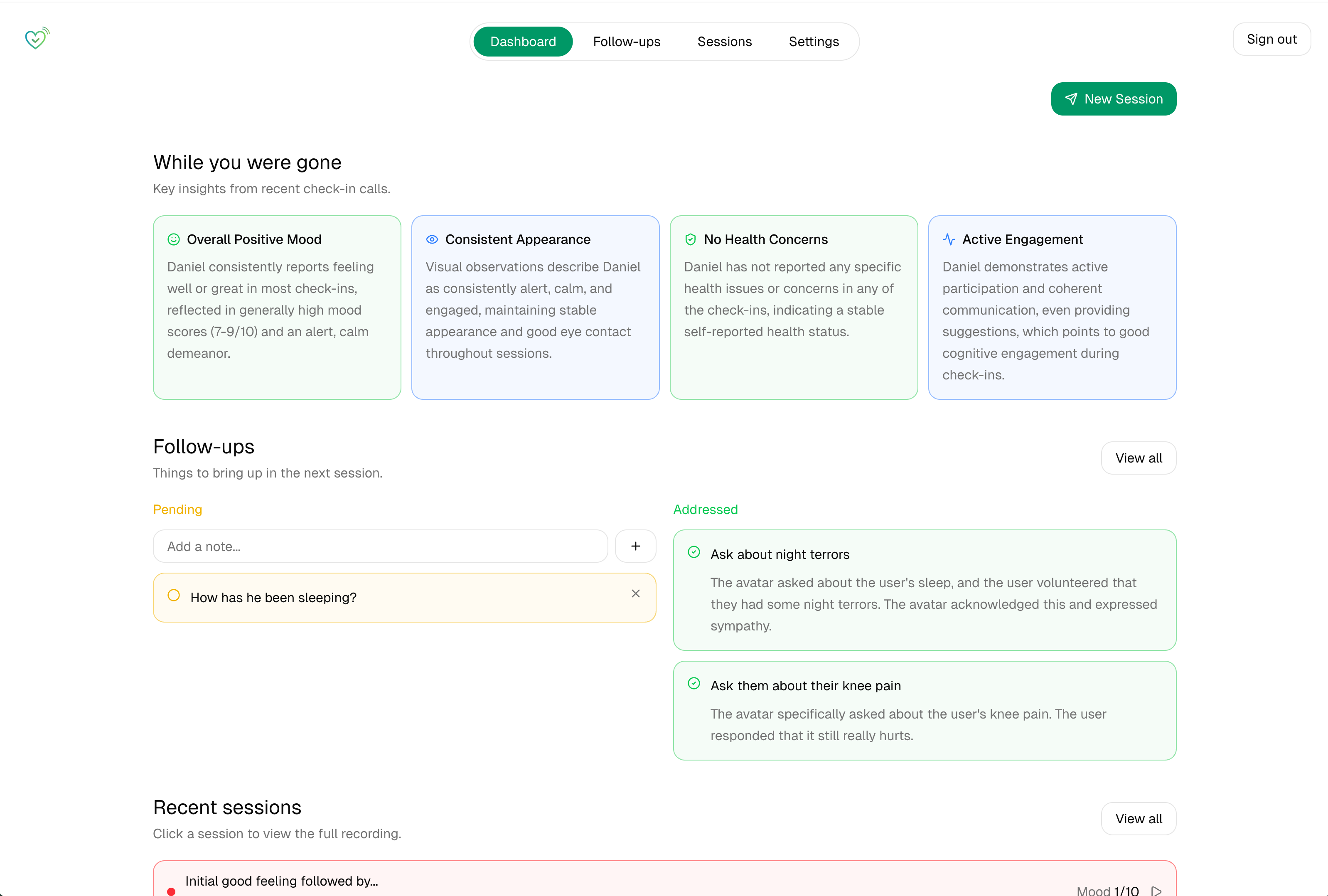
Task: Play the mood 1/10 session recording
Action: pos(1156,890)
